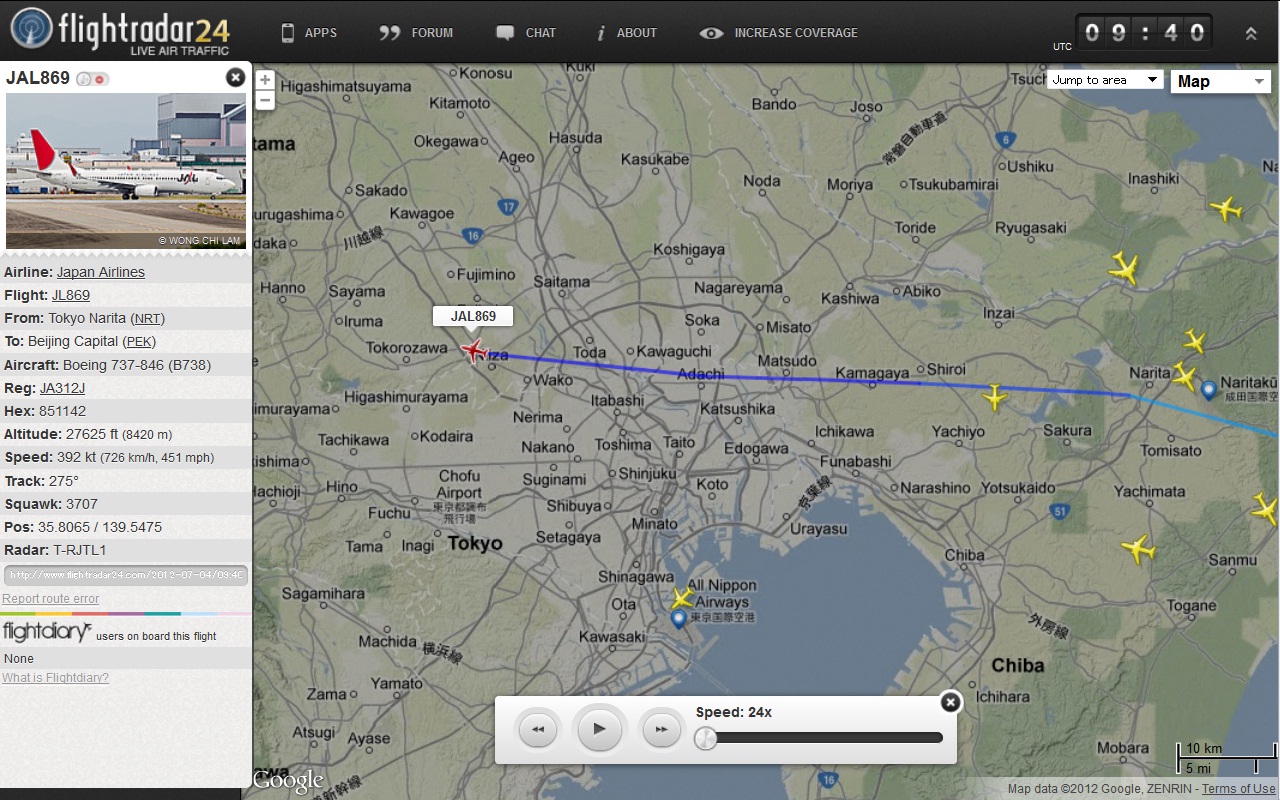Open the Jump to area dropdown

1105,80
